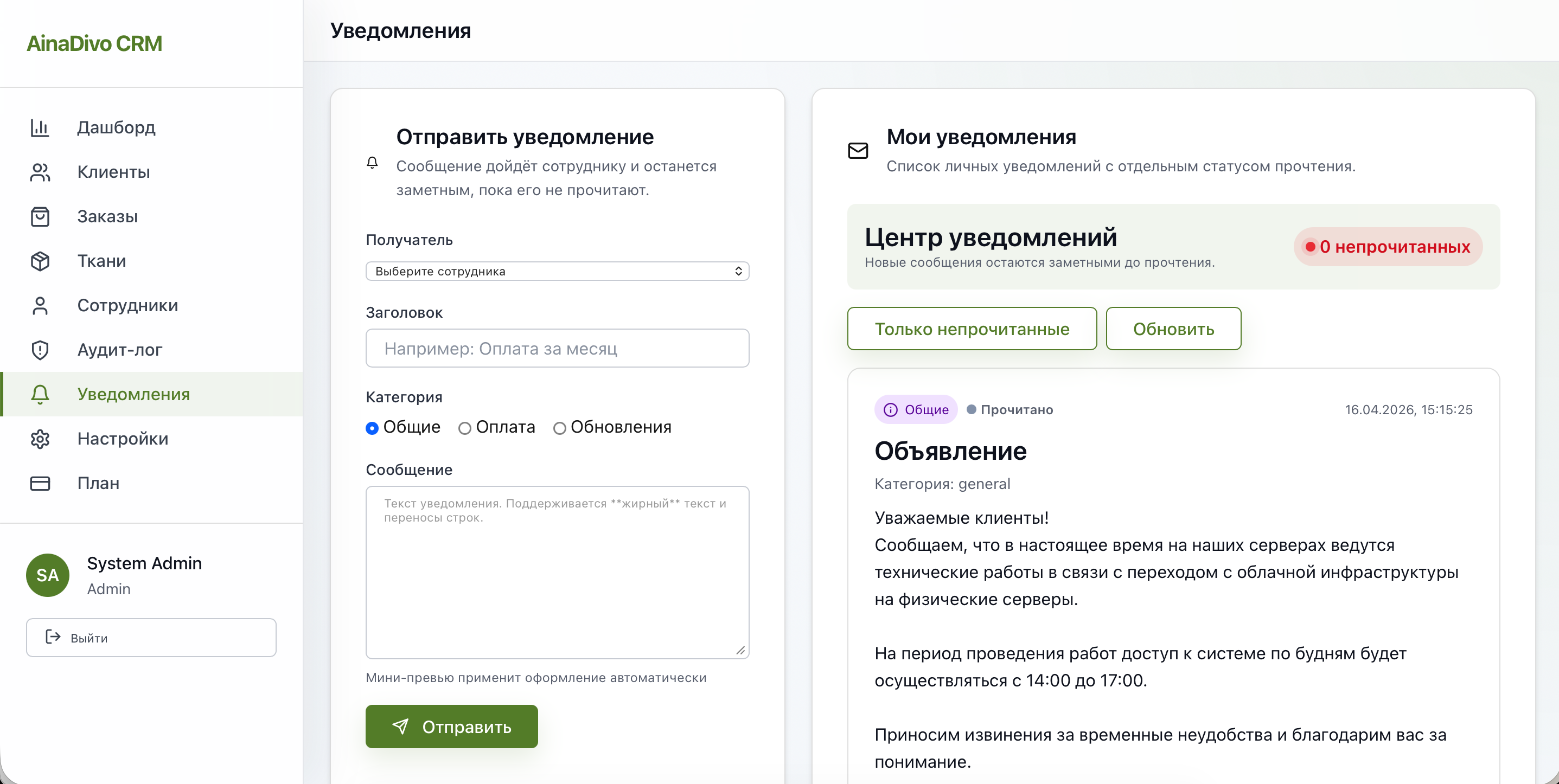Viewport: 1559px width, 784px height.
Task: Click the timestamp 16.04.2026, 15:15:25
Action: click(x=1408, y=410)
